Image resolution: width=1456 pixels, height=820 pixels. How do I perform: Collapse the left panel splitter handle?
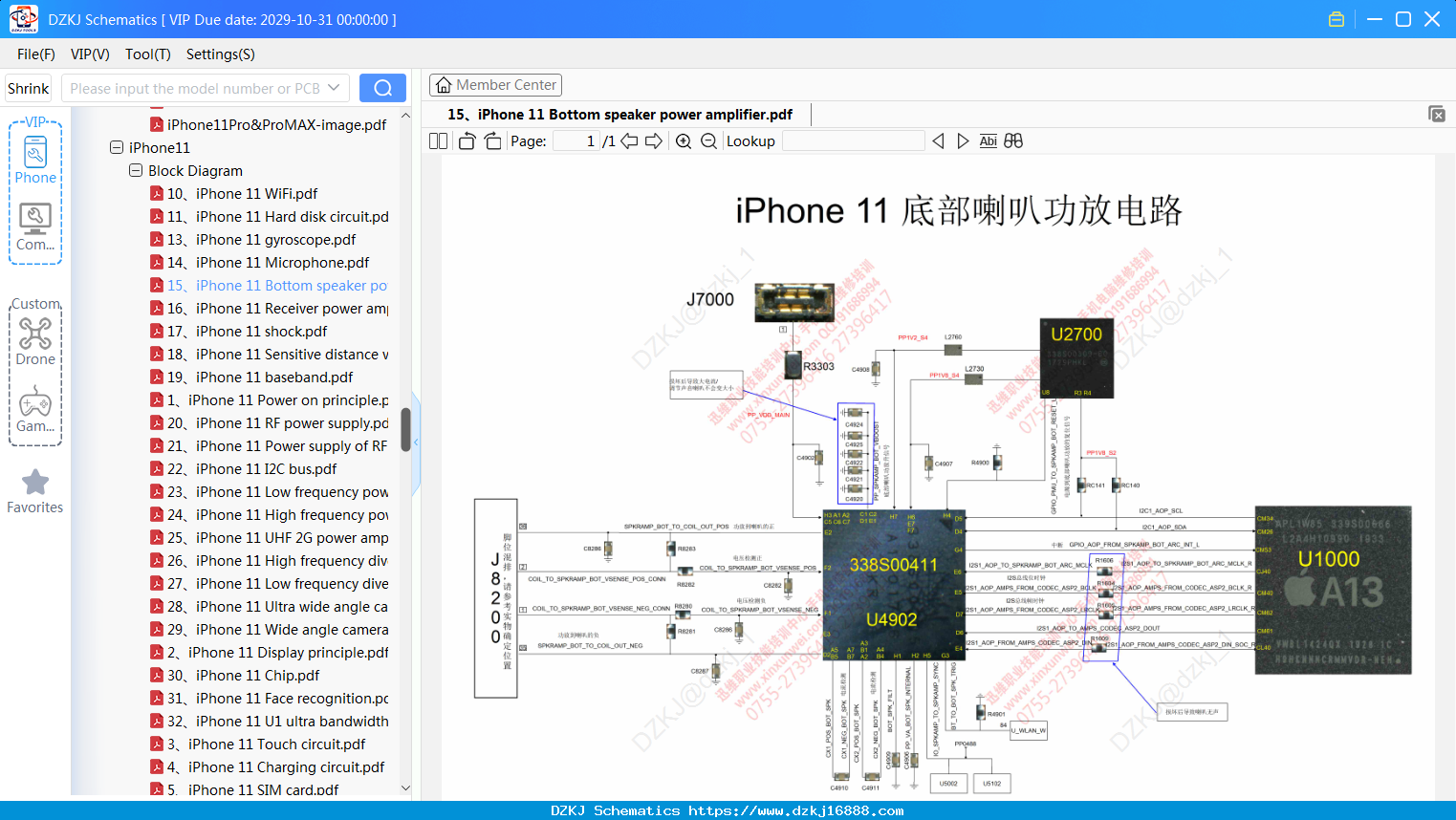[416, 443]
